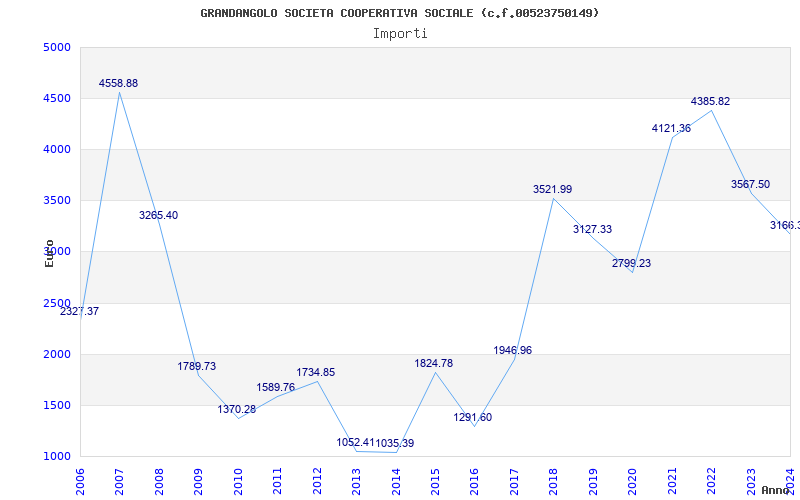Viewport: 800px width, 500px height.
Task: Click the 1035.39 data label
Action: click(395, 443)
